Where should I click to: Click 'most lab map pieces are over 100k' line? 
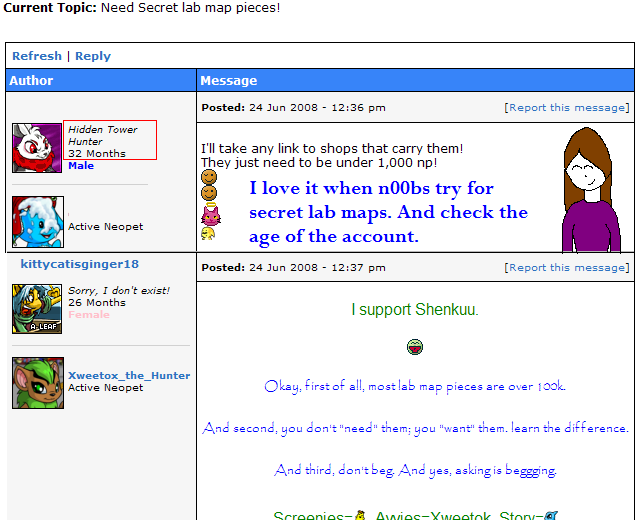[x=415, y=386]
